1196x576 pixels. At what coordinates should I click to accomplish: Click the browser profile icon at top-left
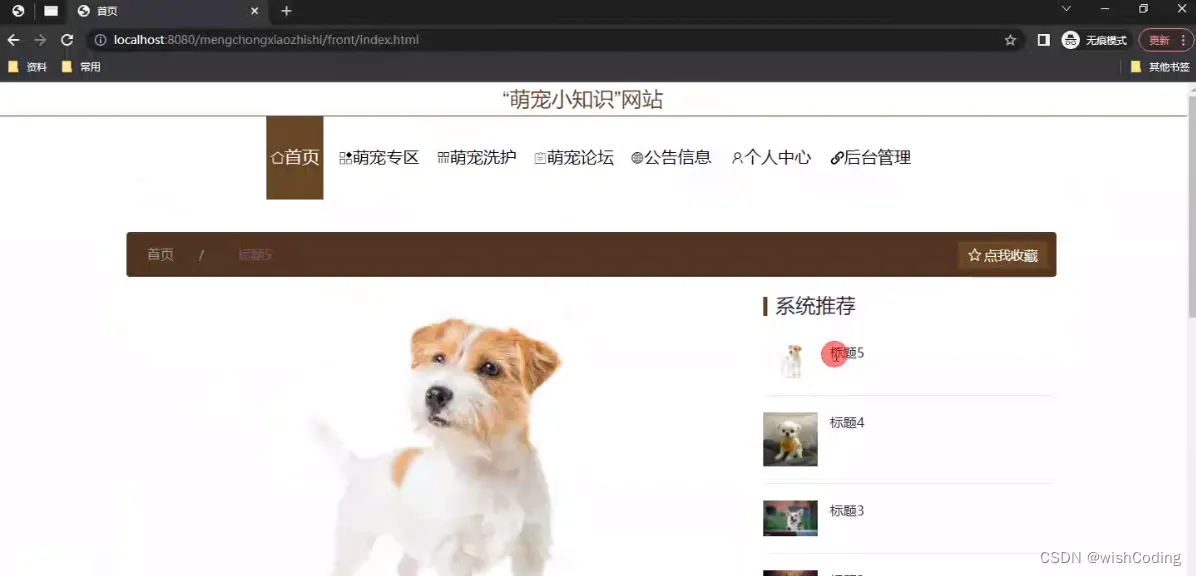pyautogui.click(x=18, y=11)
